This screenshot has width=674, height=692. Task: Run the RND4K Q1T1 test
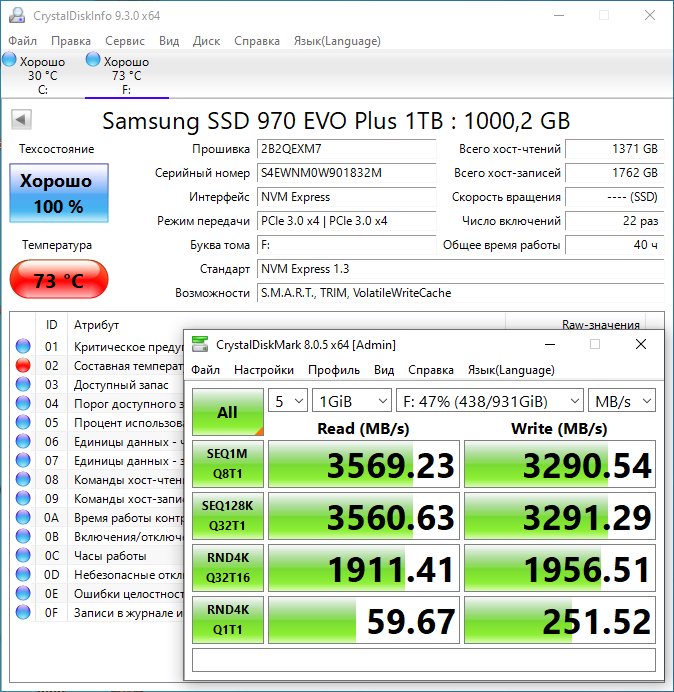[228, 620]
